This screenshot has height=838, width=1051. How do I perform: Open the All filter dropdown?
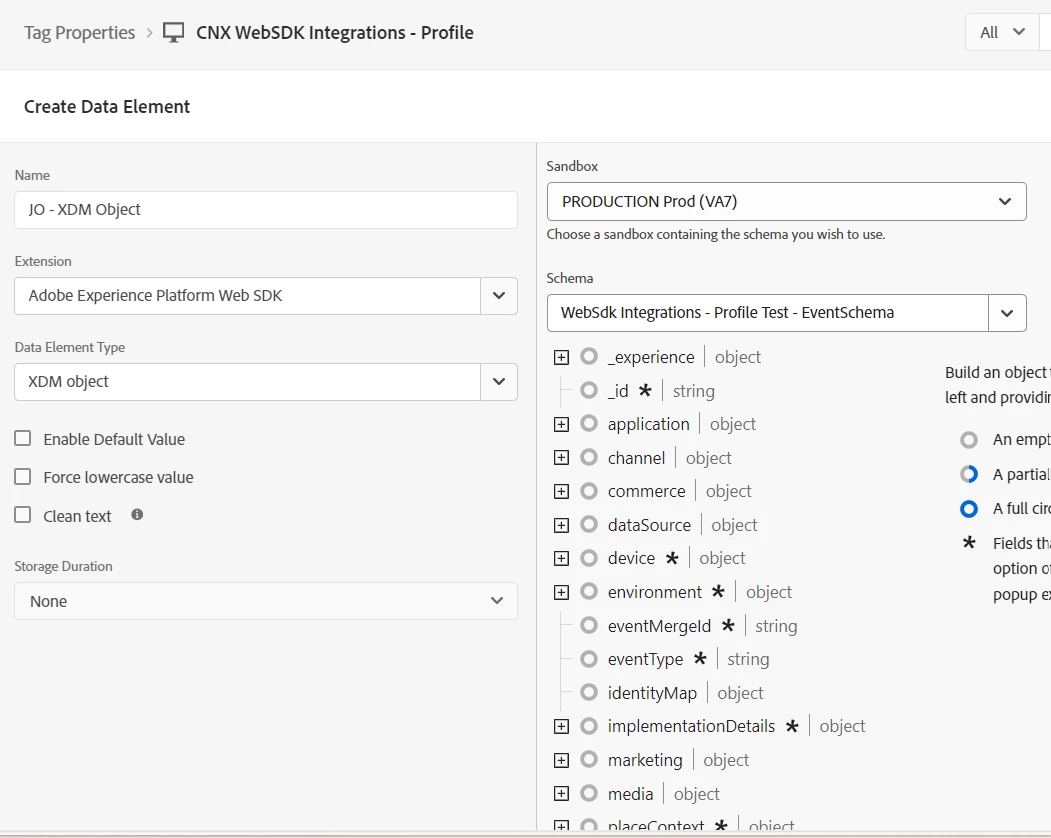tap(1002, 32)
